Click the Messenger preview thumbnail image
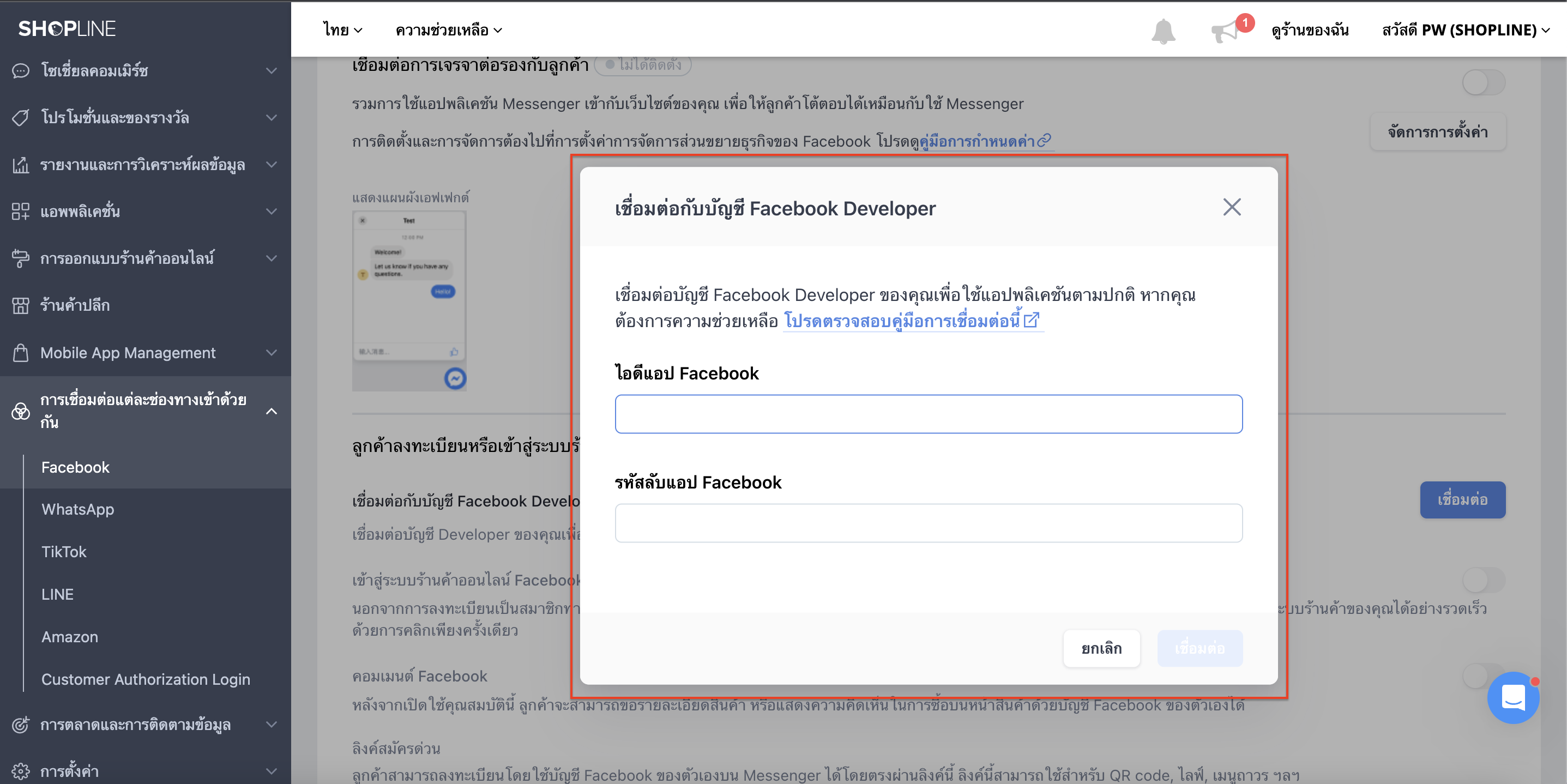The width and height of the screenshot is (1567, 784). coord(409,300)
